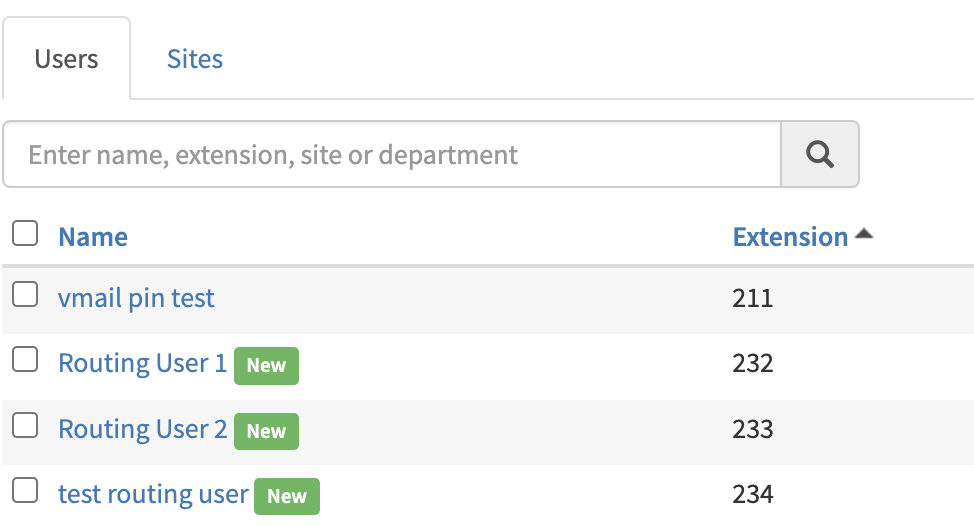Check the test routing user row checkbox
The image size is (974, 526).
click(x=25, y=490)
